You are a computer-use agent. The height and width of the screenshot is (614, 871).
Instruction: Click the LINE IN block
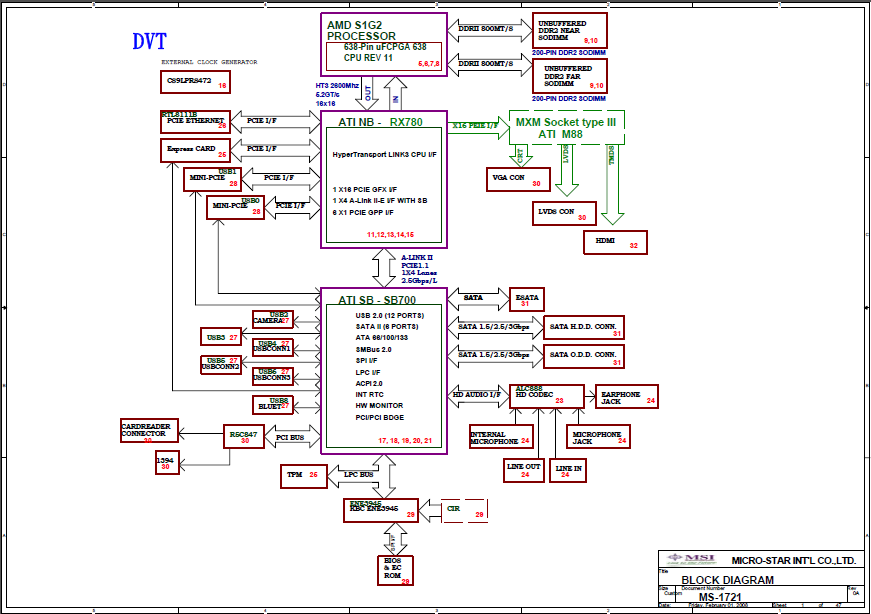[568, 470]
